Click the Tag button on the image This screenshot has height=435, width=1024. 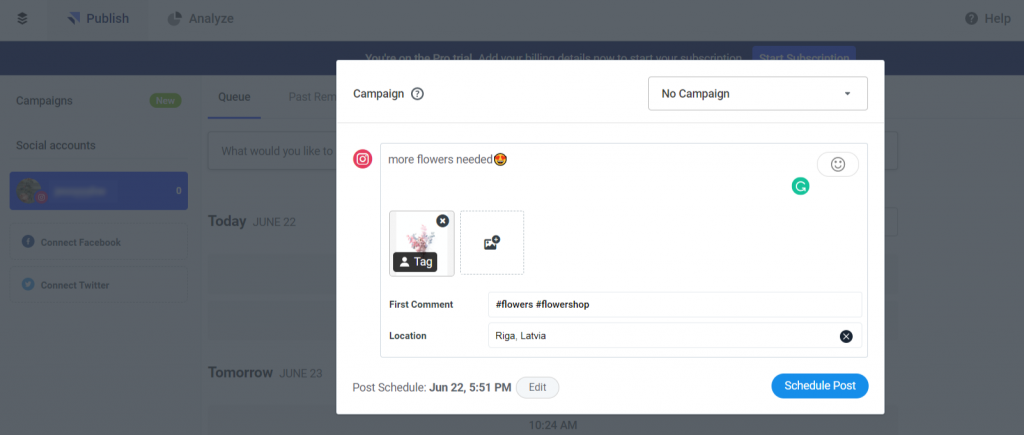415,262
